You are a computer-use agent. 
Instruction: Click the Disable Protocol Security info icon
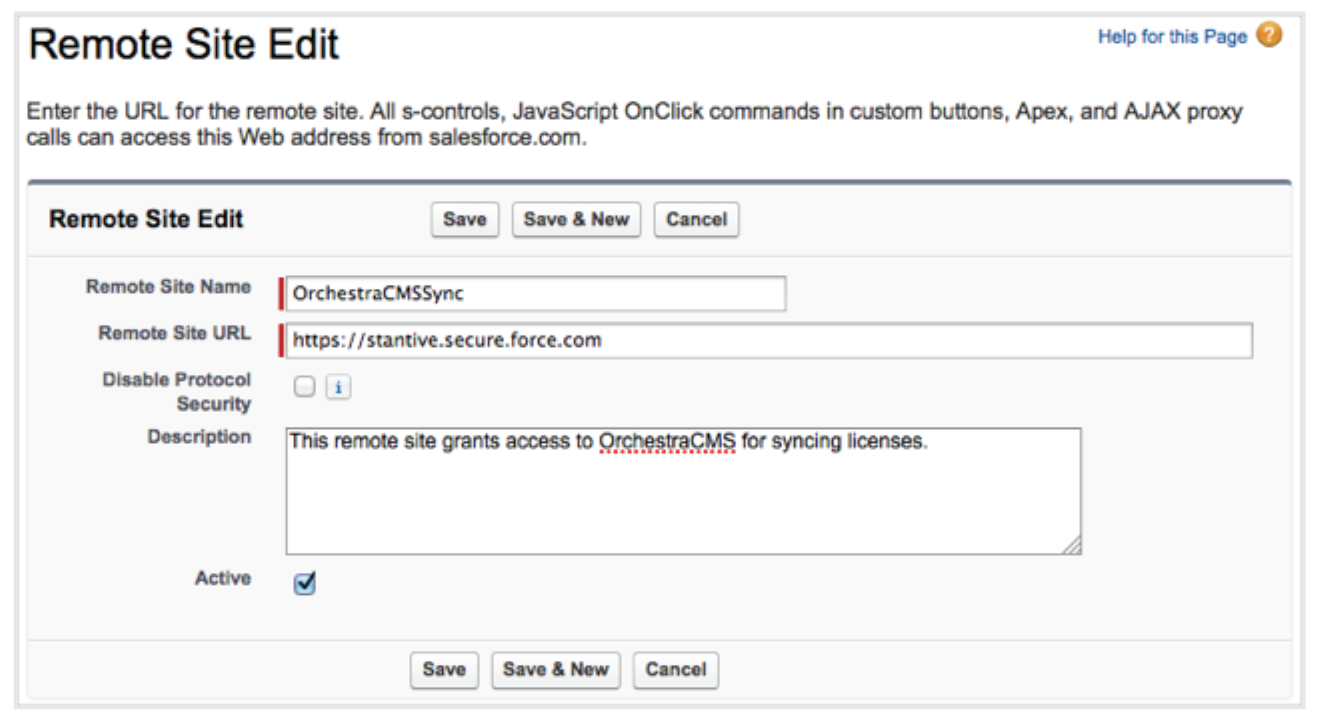[338, 388]
